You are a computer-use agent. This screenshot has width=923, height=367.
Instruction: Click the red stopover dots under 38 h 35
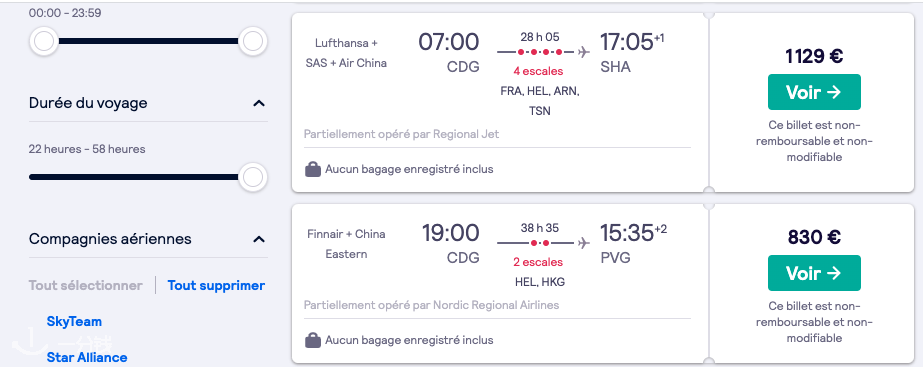pos(540,243)
